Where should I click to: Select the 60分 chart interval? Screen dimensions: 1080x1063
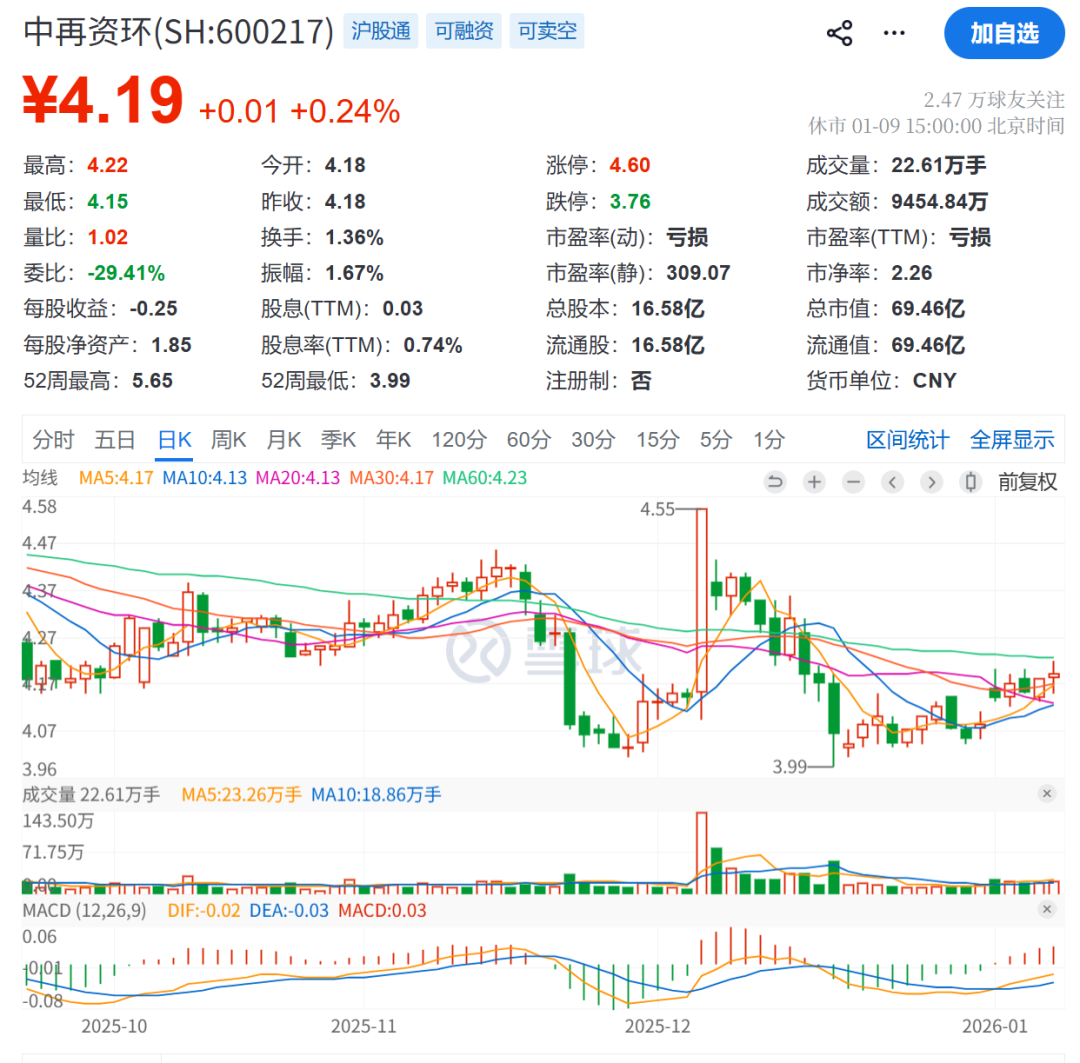click(528, 439)
